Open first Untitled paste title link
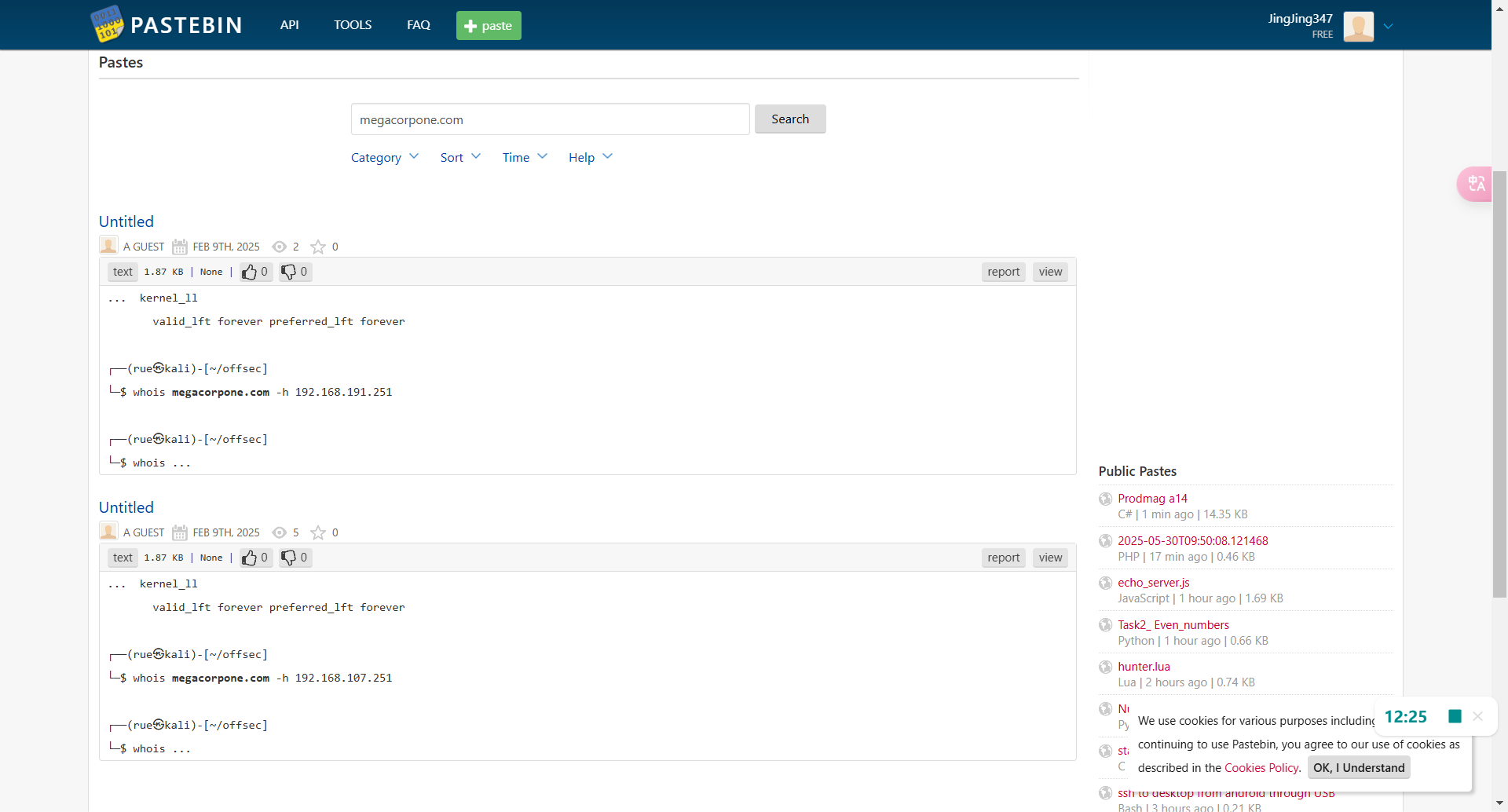Viewport: 1508px width, 812px height. point(126,221)
